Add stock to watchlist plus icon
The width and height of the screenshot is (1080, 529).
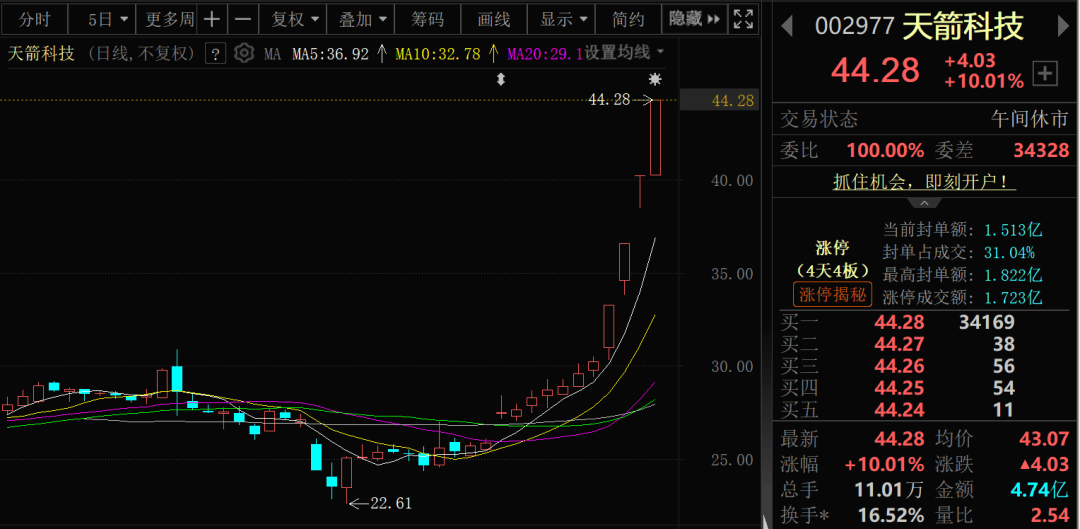coord(1045,73)
